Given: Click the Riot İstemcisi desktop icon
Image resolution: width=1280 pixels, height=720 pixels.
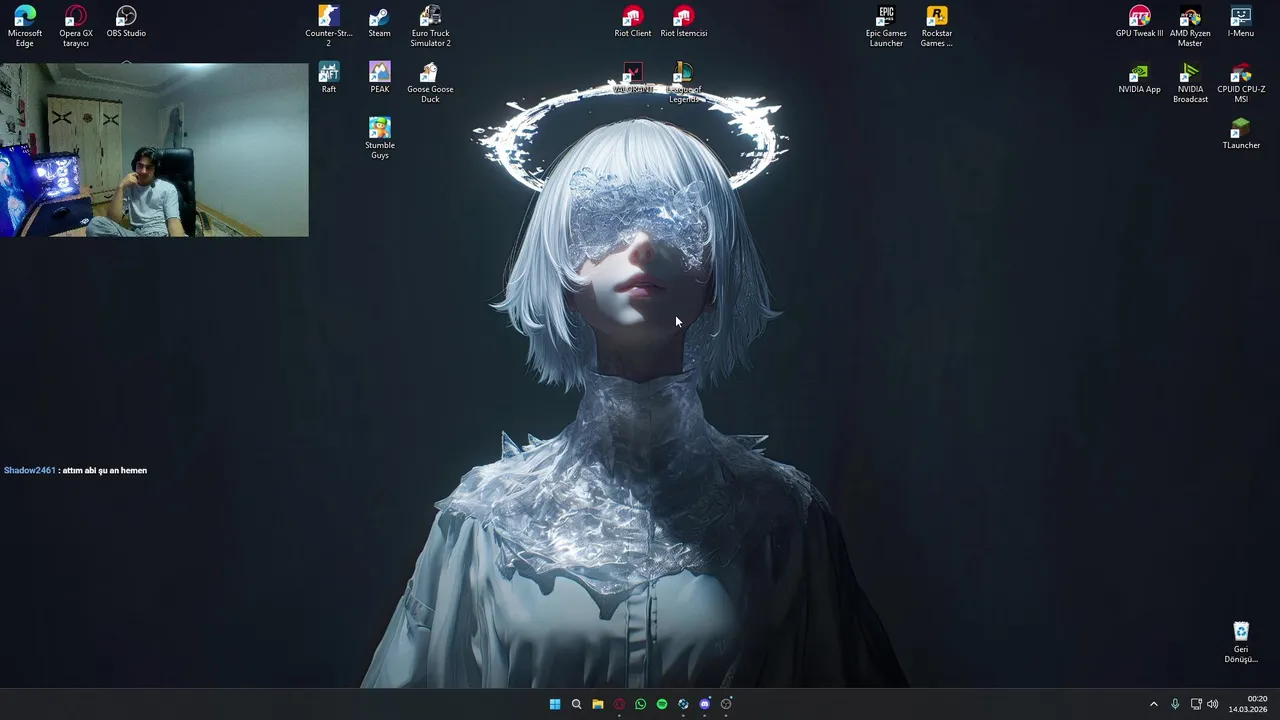Looking at the screenshot, I should [683, 22].
